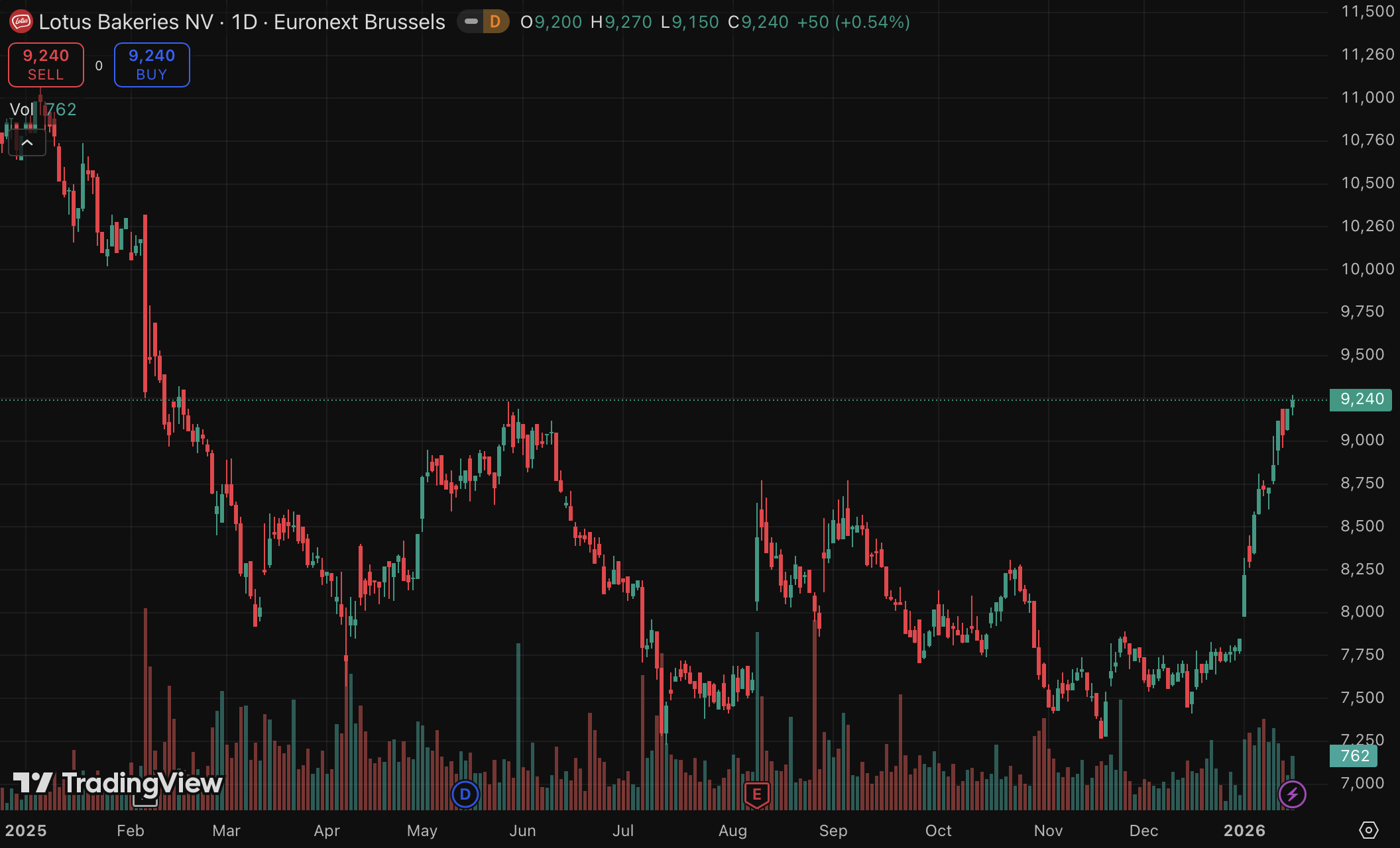Screen dimensions: 1400x848
Task: Click the 2026 label on time axis
Action: (1244, 831)
